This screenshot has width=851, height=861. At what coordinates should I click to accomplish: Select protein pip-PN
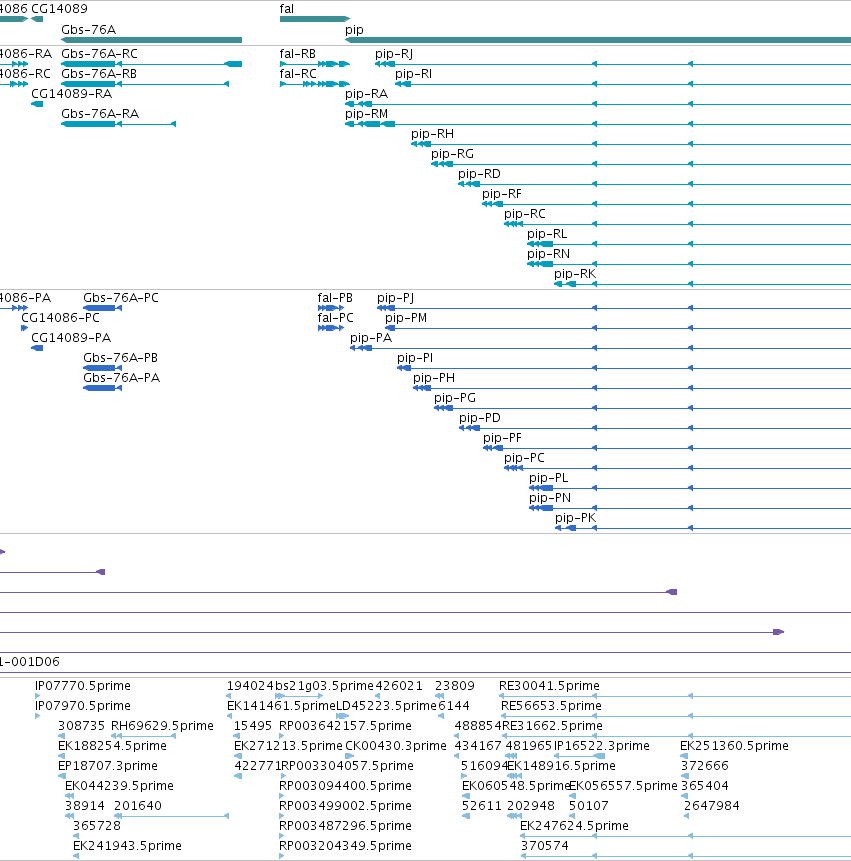click(550, 498)
